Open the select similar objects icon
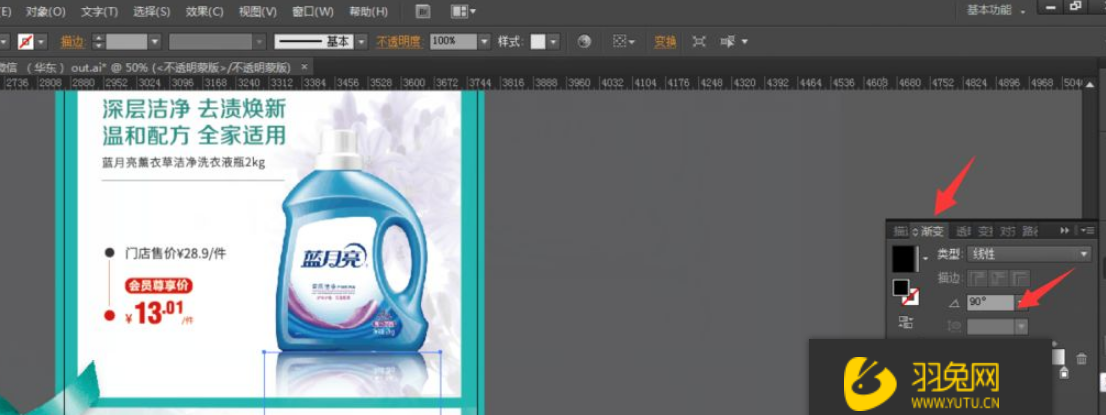This screenshot has width=1106, height=415. pyautogui.click(x=734, y=42)
